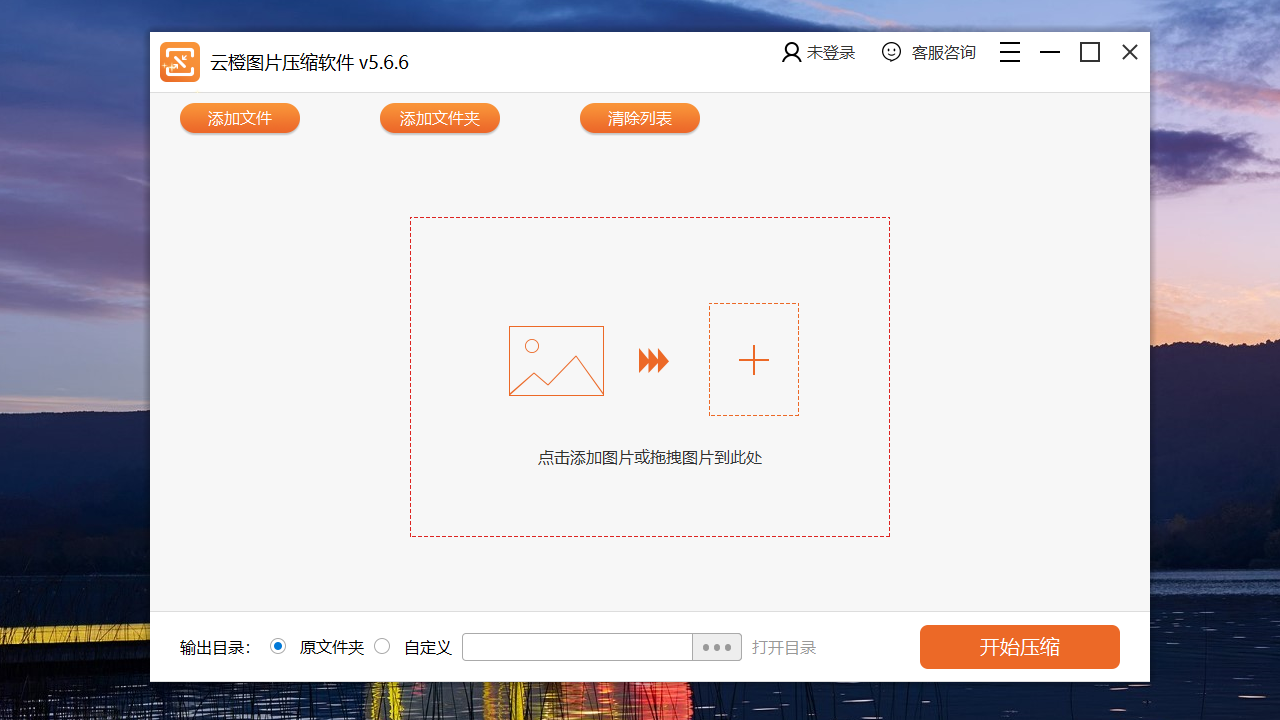
Task: Click the orange app logo icon
Action: click(180, 61)
